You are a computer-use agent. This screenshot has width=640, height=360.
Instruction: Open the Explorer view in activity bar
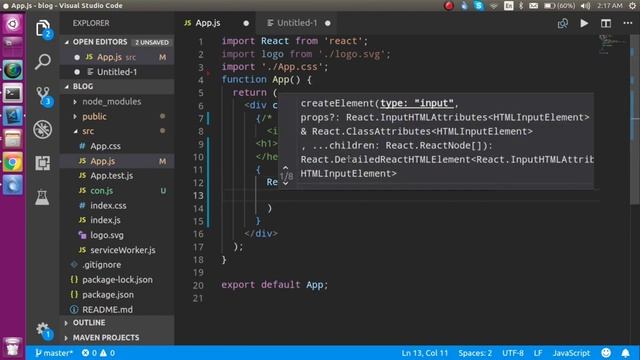coord(43,28)
